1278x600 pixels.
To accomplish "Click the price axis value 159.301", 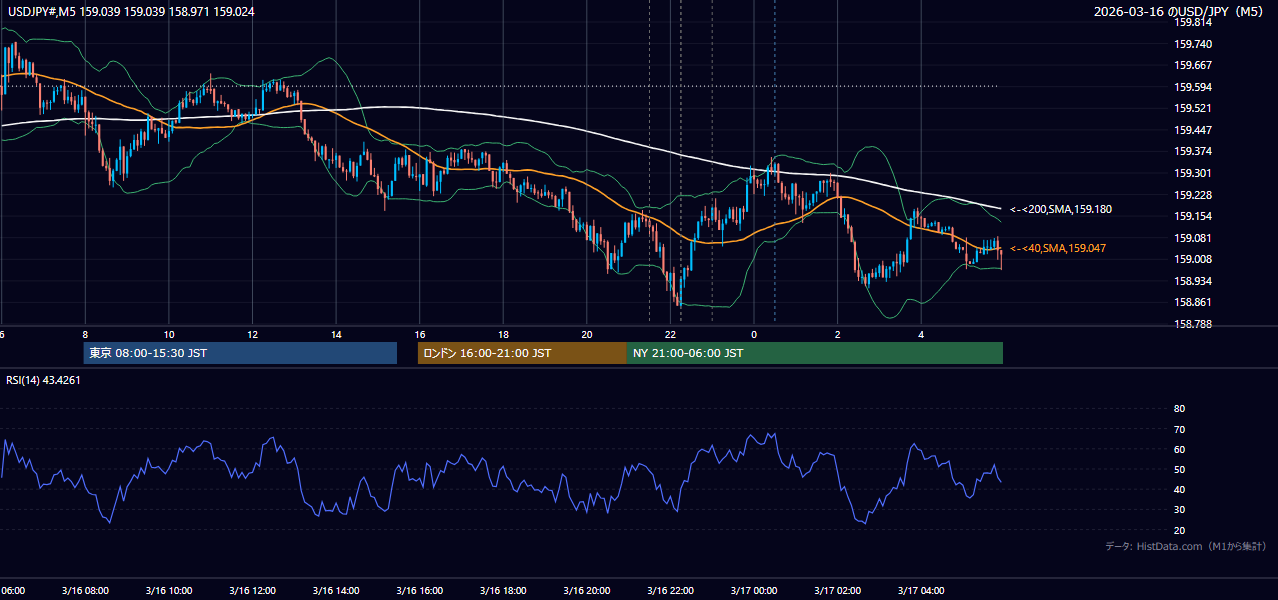I will pyautogui.click(x=1193, y=173).
